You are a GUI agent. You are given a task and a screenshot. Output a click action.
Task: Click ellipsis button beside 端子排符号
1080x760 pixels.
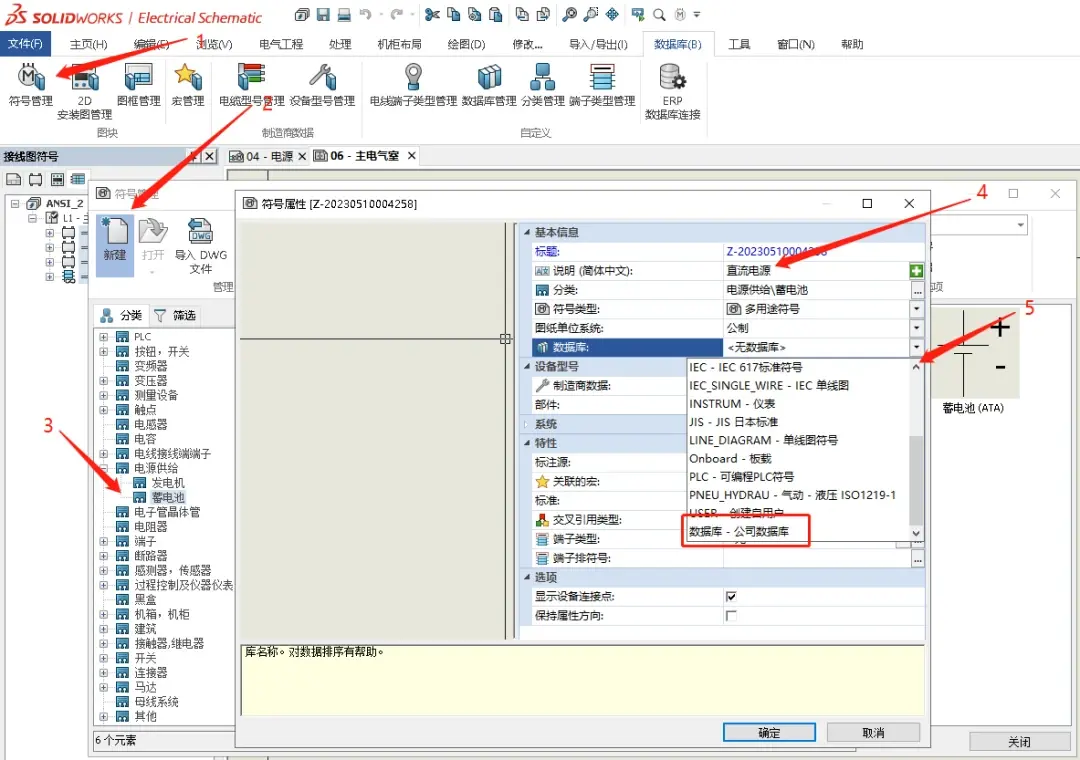[917, 560]
